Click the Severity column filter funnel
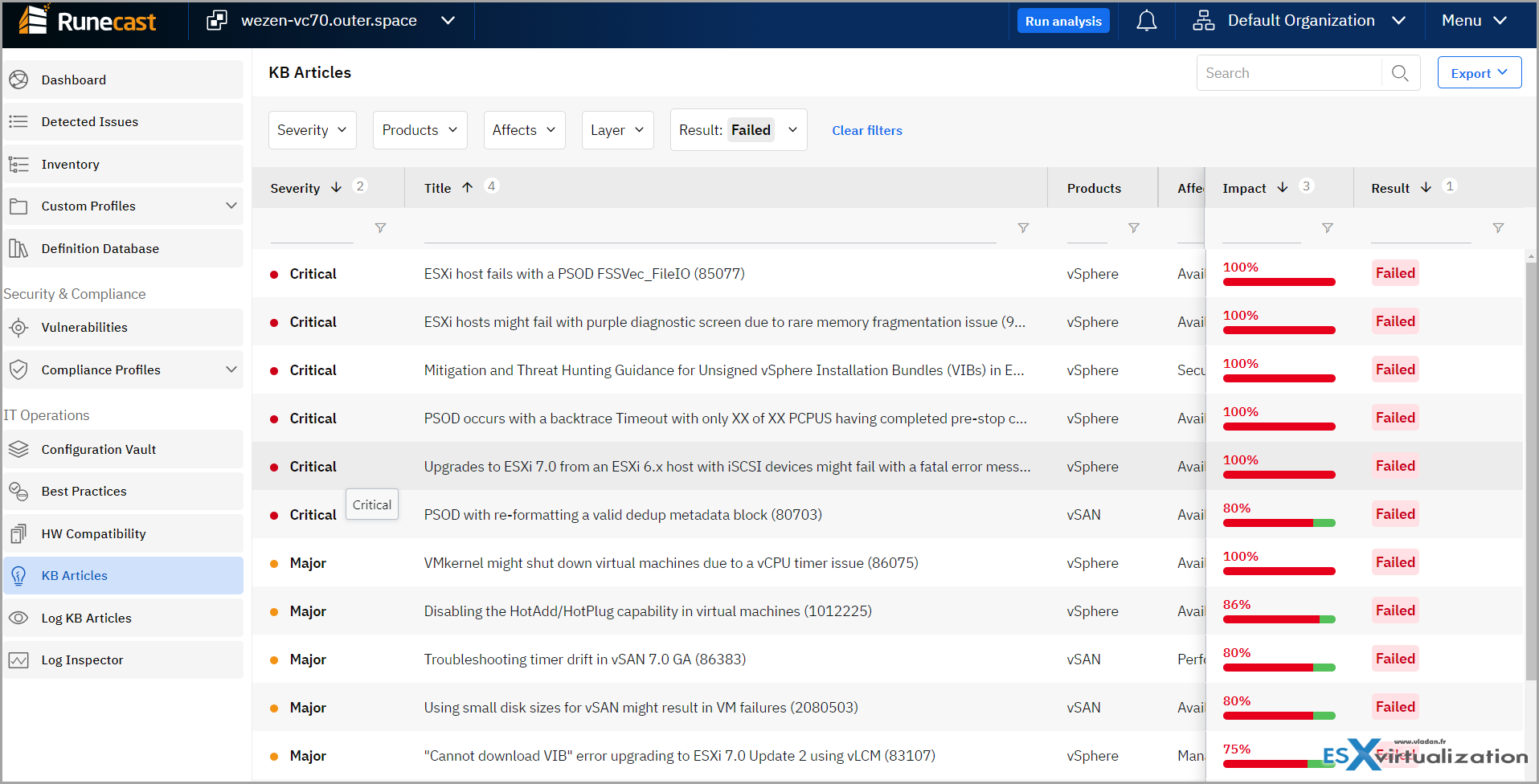This screenshot has height=784, width=1539. coord(380,228)
